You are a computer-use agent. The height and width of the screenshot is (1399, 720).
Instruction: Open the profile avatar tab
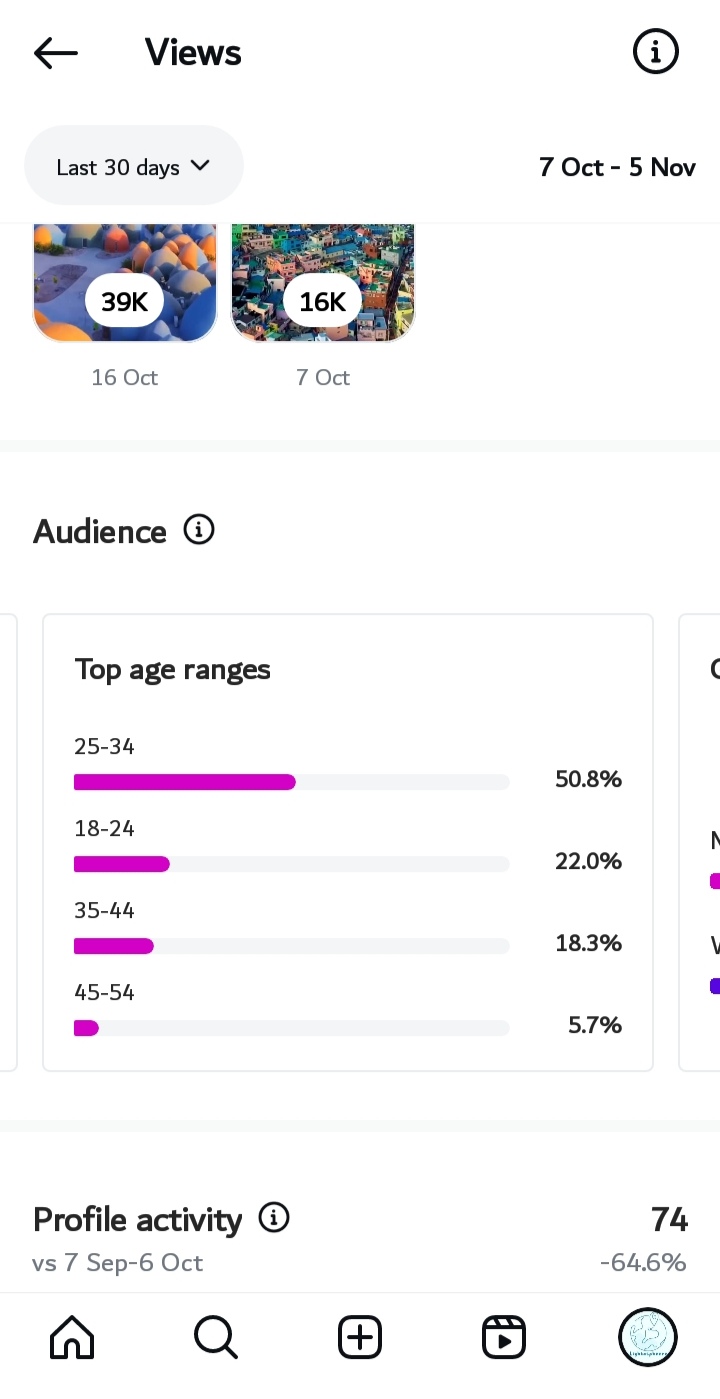(x=648, y=1337)
